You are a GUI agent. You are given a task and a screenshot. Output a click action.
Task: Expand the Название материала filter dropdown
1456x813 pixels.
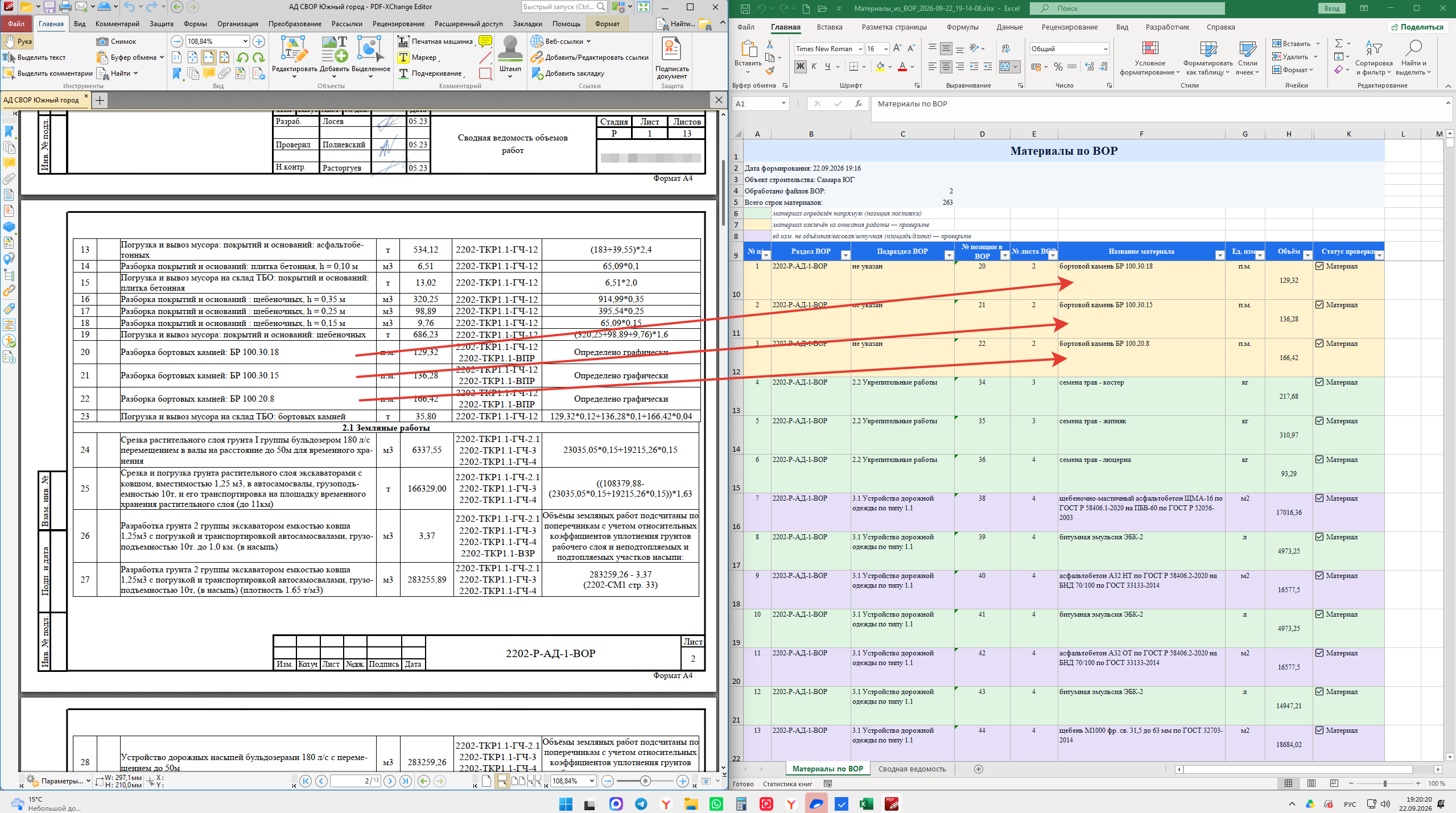pyautogui.click(x=1219, y=255)
